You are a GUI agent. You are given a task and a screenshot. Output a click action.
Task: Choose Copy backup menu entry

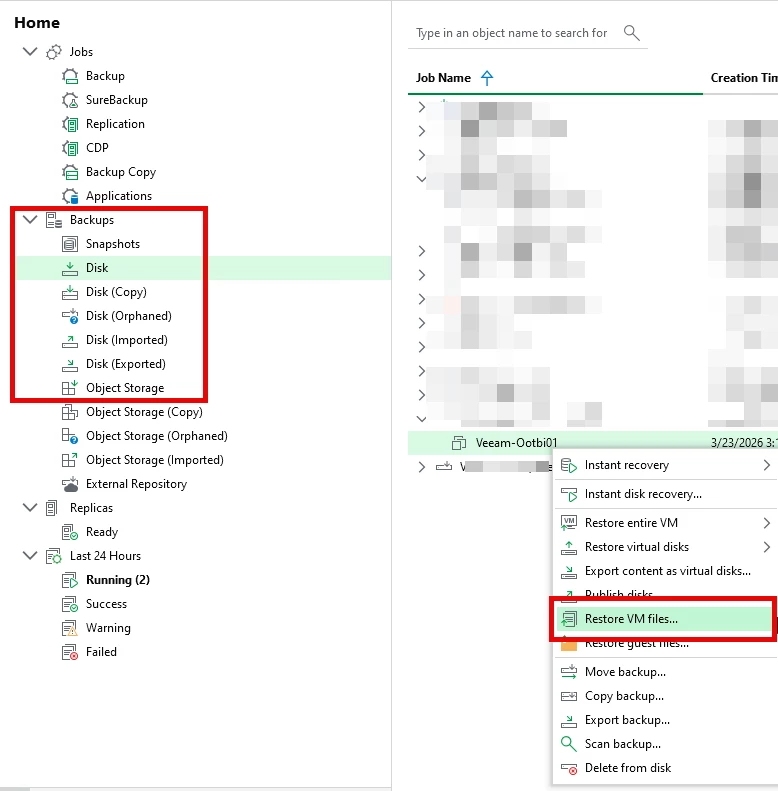tap(665, 696)
